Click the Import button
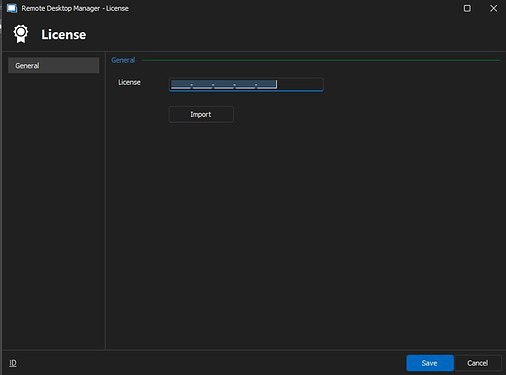506x375 pixels. 201,114
